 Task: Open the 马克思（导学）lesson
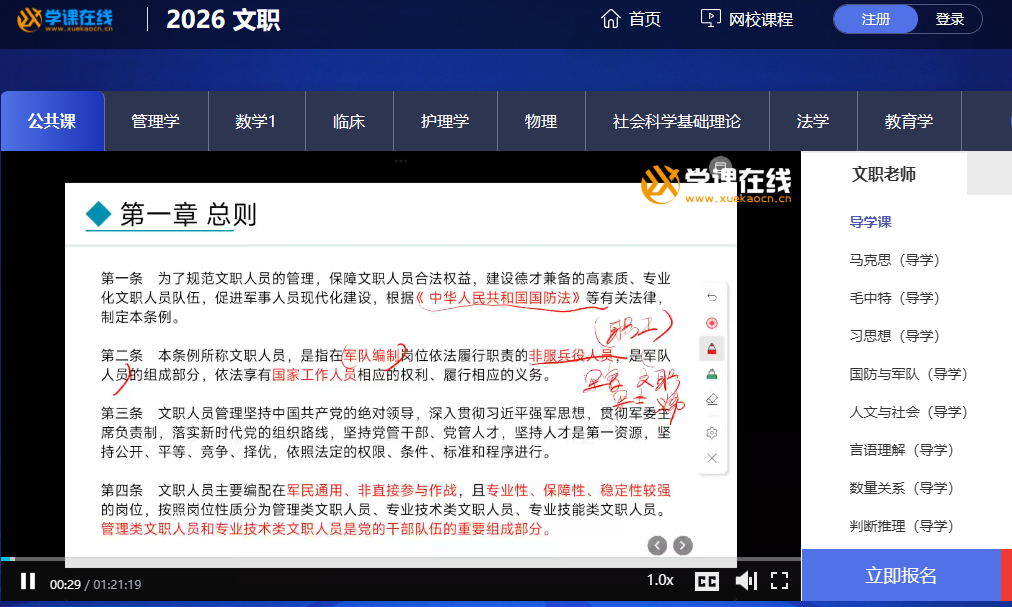coord(895,260)
